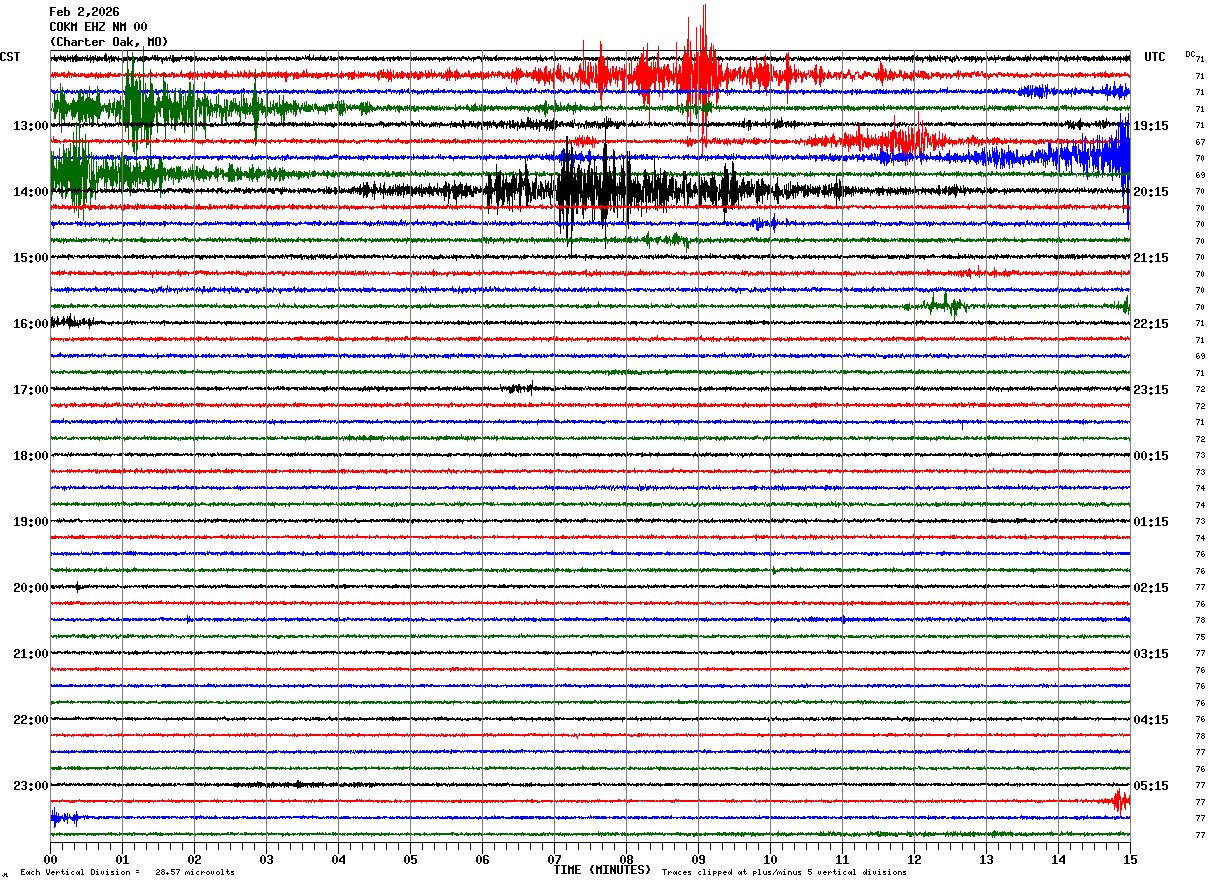Select the COKM EHZ NM 00 station label
The height and width of the screenshot is (886, 1210).
[x=98, y=27]
